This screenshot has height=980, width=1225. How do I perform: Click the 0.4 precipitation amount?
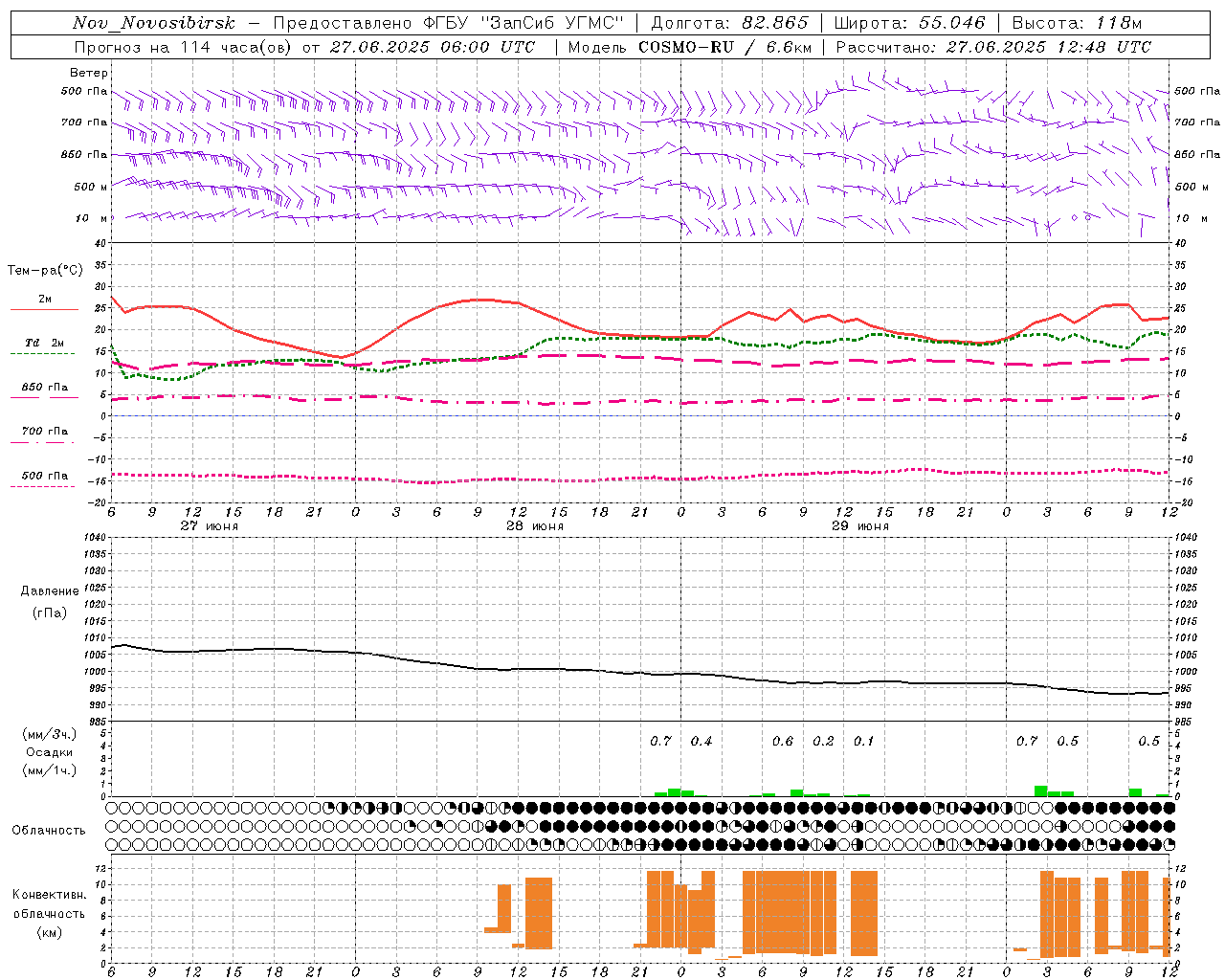702,742
